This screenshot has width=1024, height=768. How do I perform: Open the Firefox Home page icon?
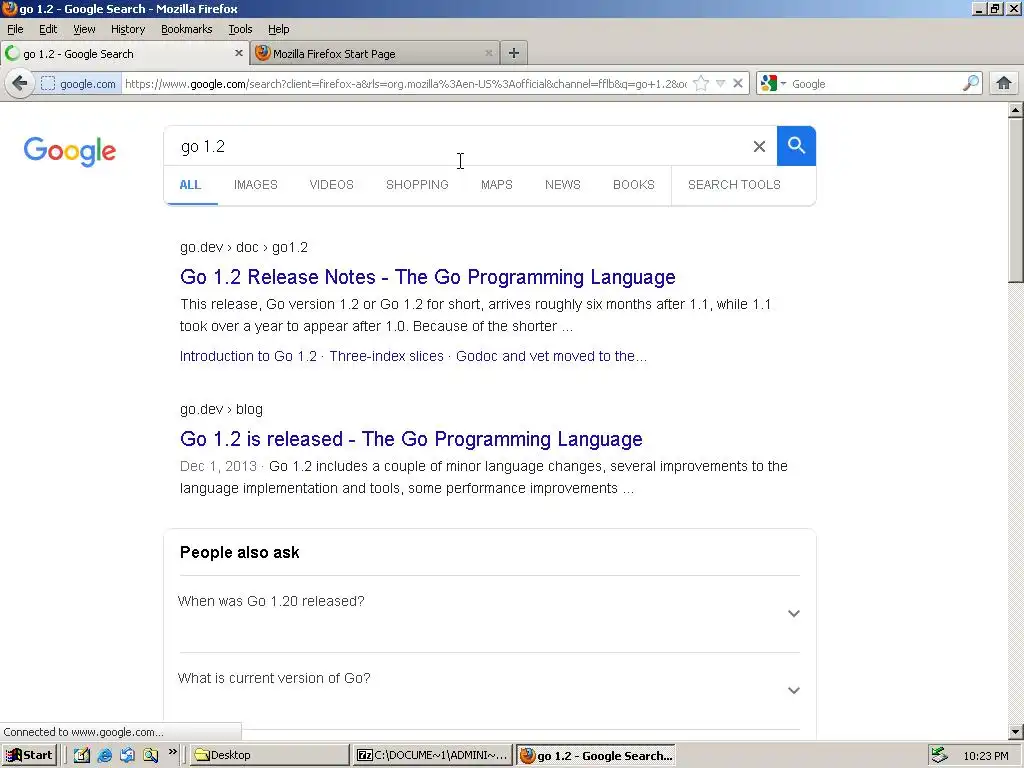pos(1004,84)
